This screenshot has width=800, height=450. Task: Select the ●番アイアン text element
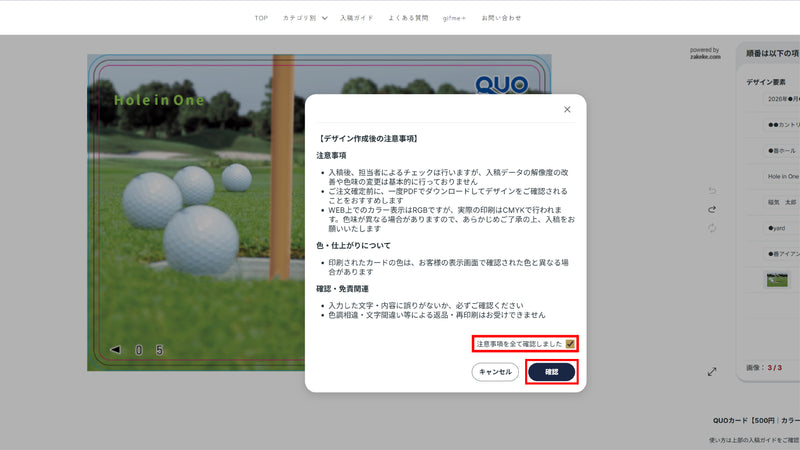(x=784, y=254)
